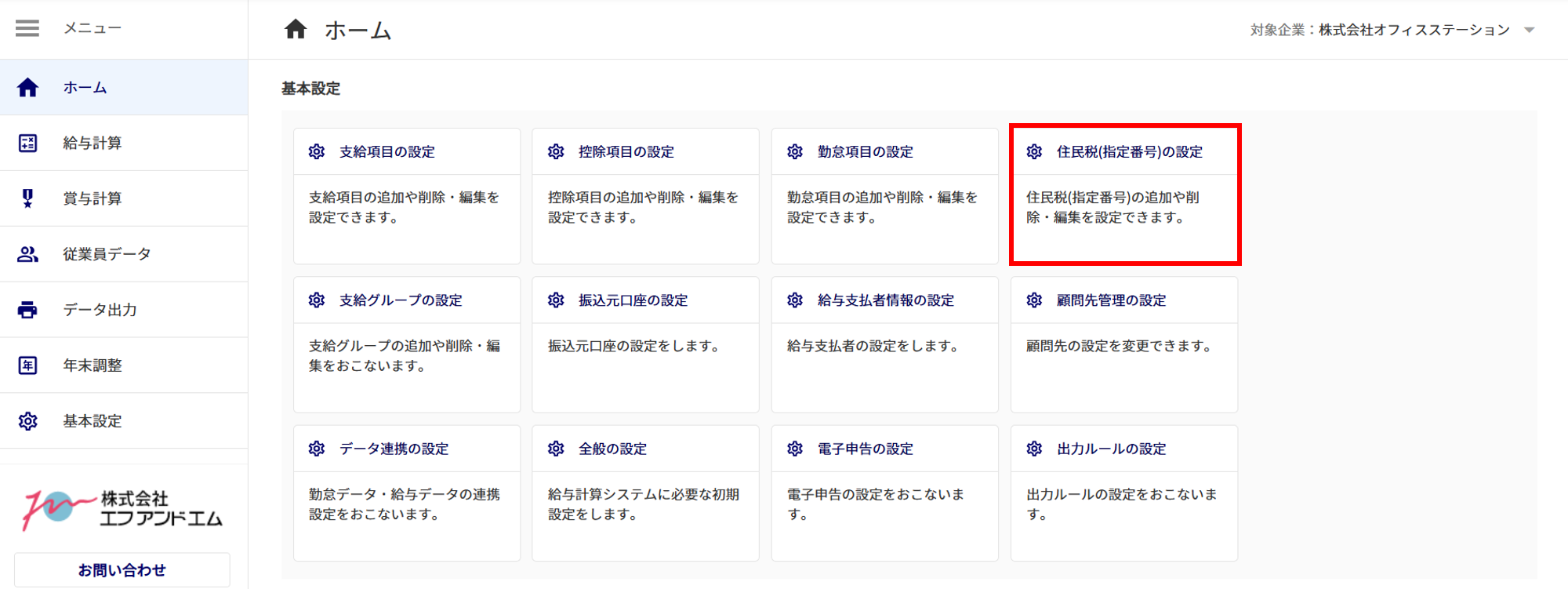Image resolution: width=1568 pixels, height=589 pixels.
Task: Click text 控除項目の追加や削除・編集を設定できます。
Action: pos(643,207)
